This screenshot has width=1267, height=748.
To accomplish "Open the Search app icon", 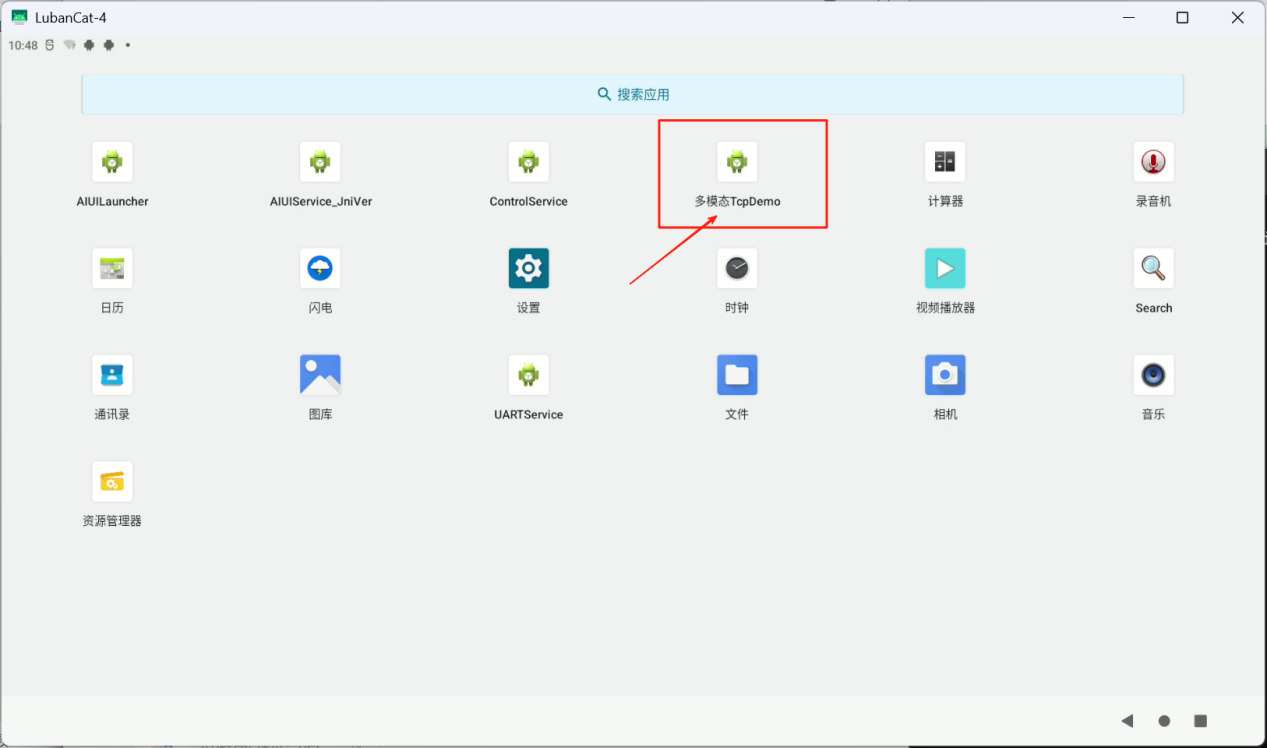I will click(1153, 269).
